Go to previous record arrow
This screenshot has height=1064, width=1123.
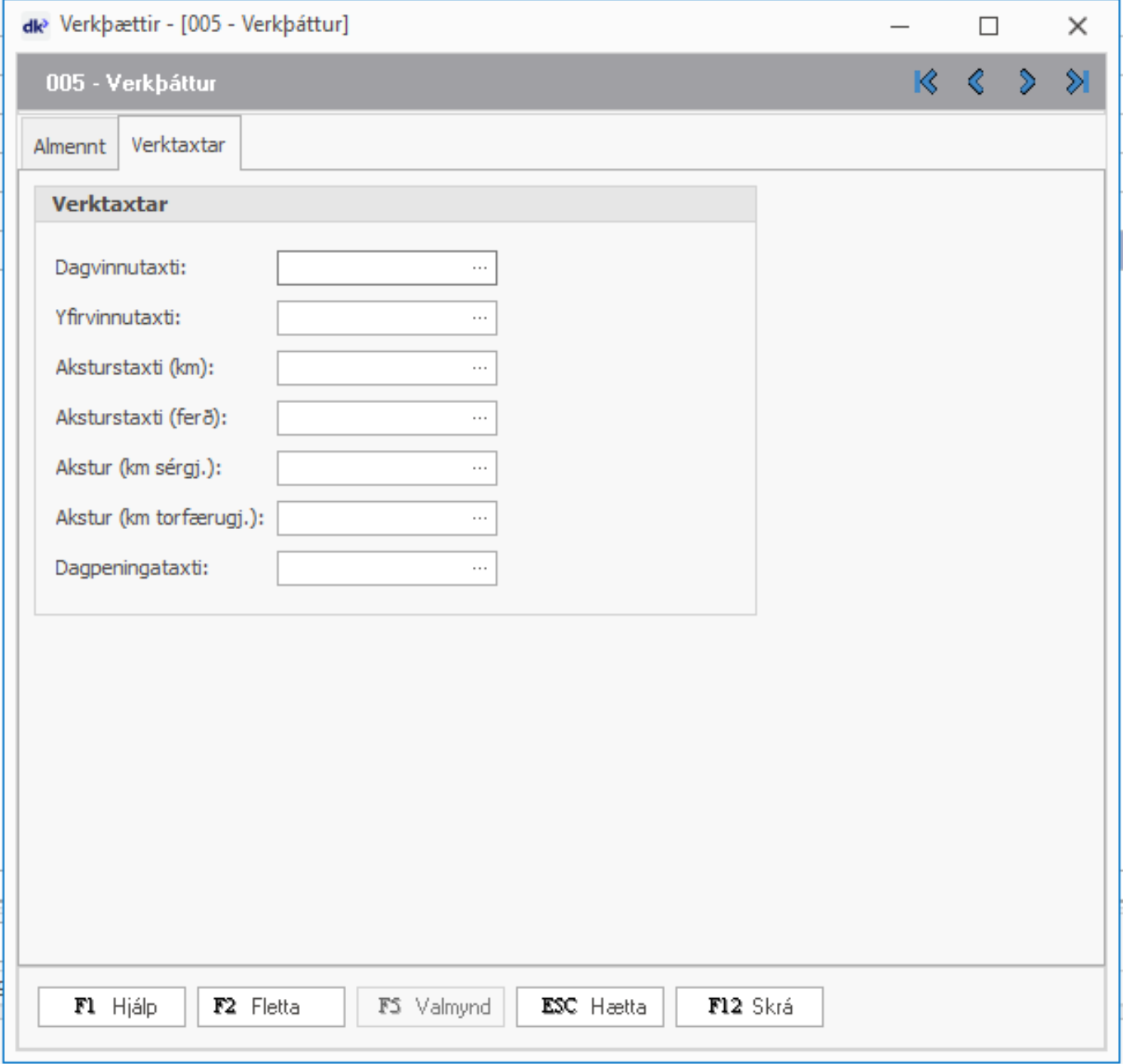click(x=976, y=82)
